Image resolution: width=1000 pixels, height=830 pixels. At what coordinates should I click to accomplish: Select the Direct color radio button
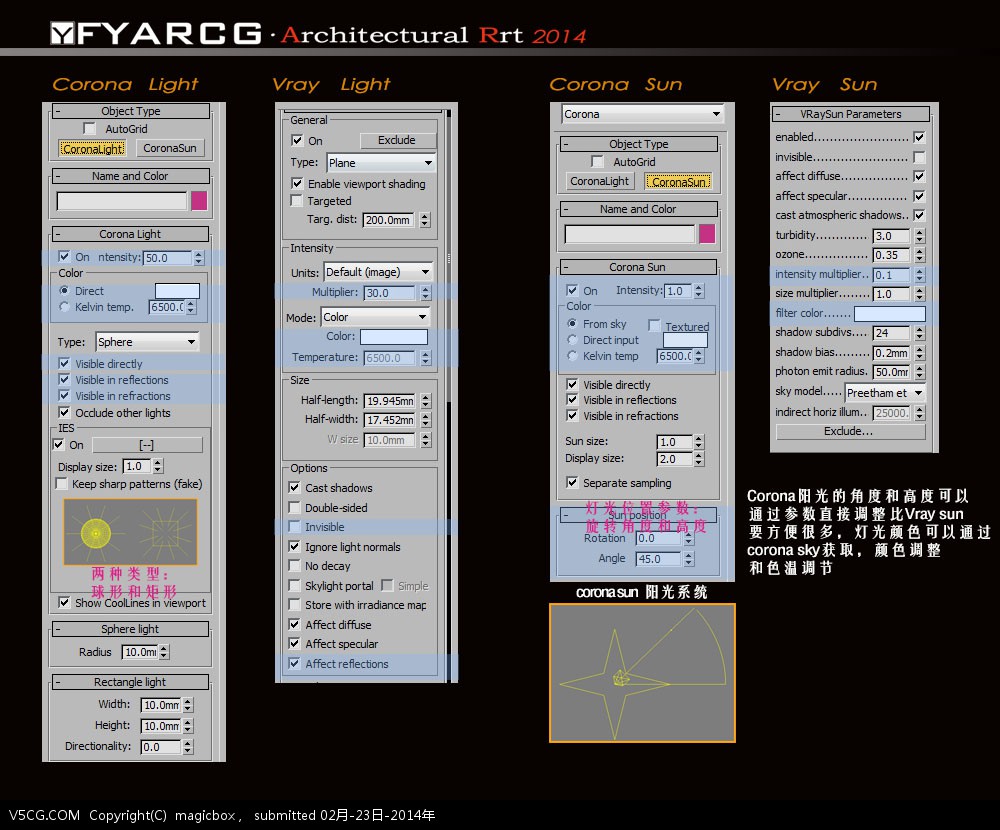tap(64, 290)
